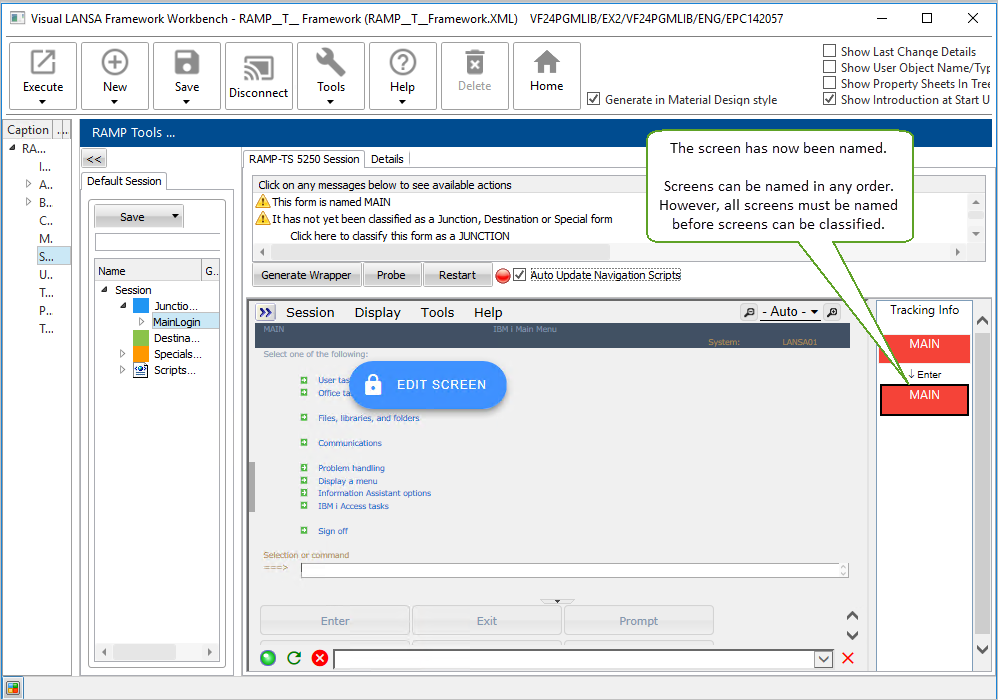Screen dimensions: 998x700
Task: Open the Tools wrench icon
Action: pyautogui.click(x=330, y=62)
